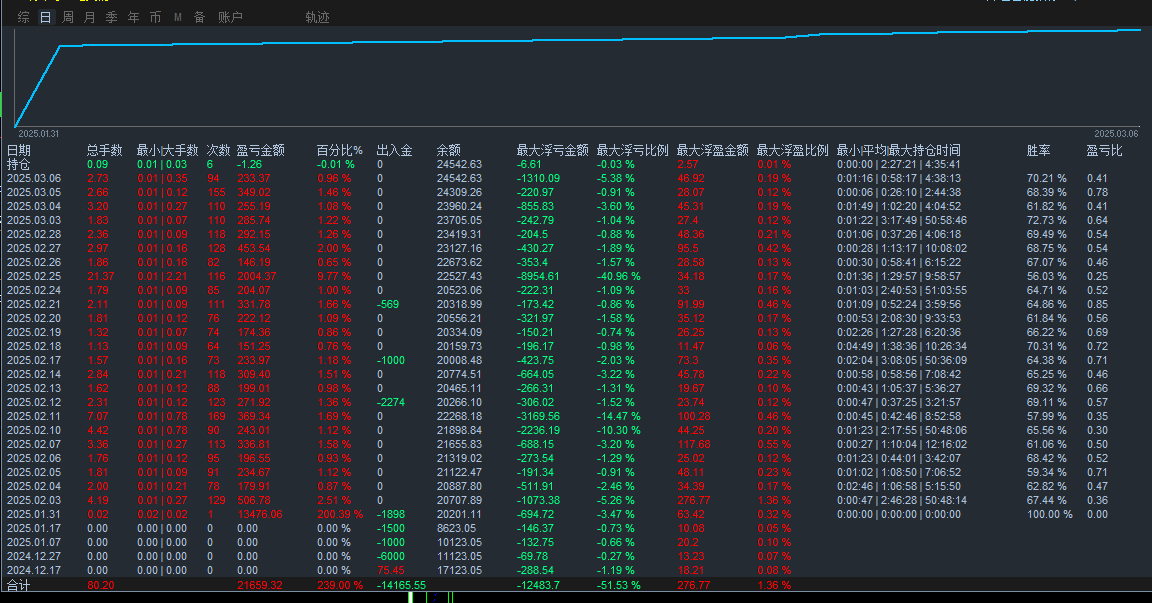Select the 2025.01.17 date row
This screenshot has height=603, width=1152.
pos(34,528)
